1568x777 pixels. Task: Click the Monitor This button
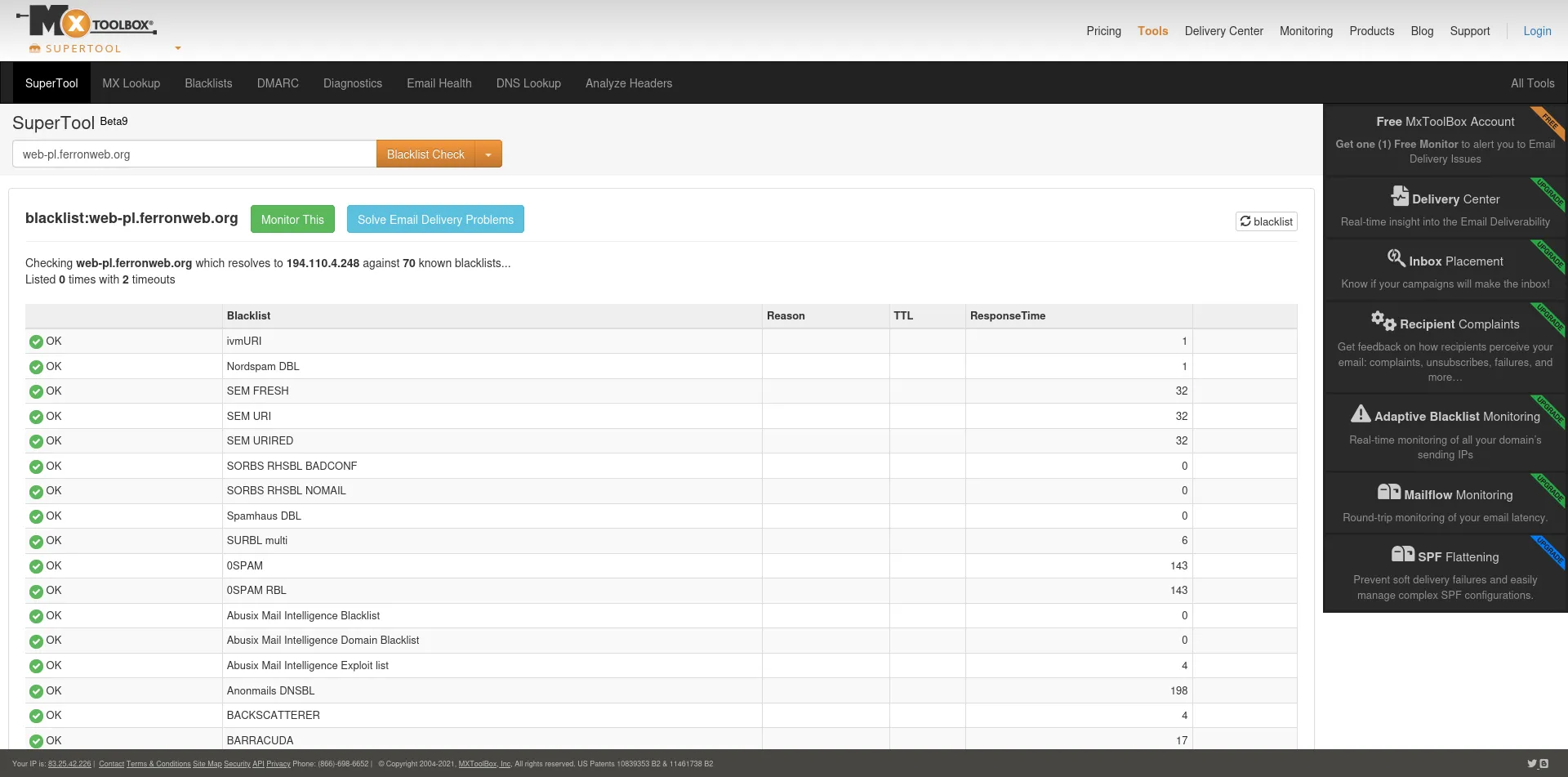click(292, 219)
